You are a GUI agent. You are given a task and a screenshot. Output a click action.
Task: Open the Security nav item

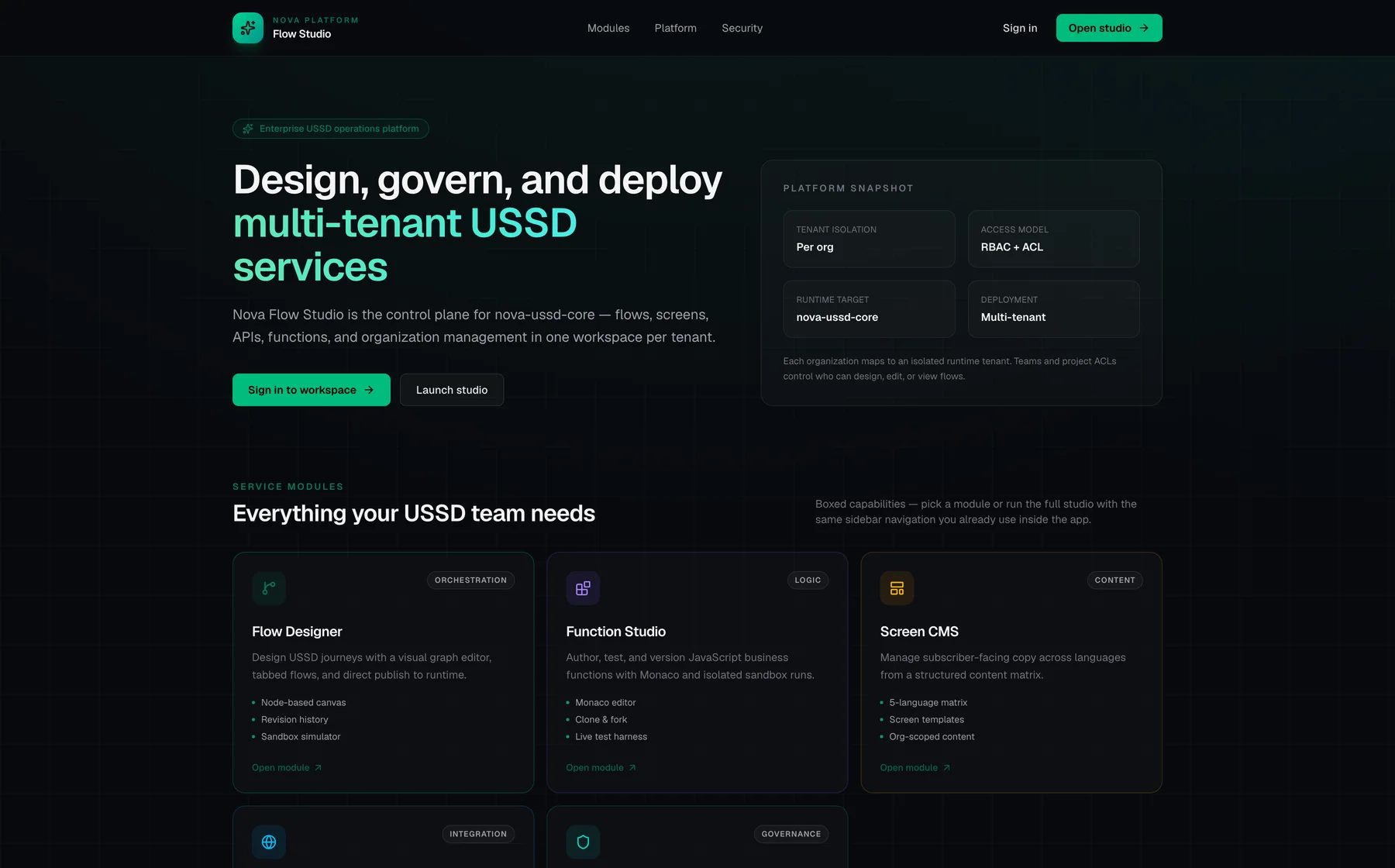(742, 28)
